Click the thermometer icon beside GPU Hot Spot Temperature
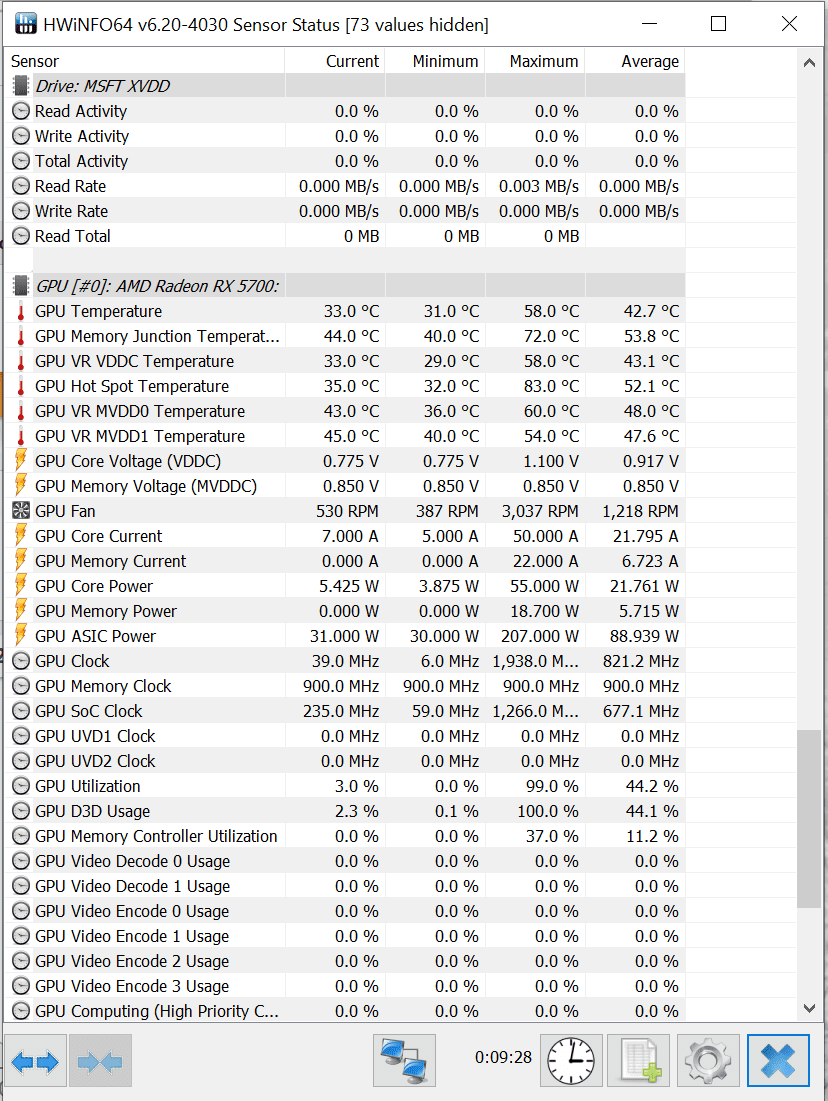This screenshot has height=1101, width=828. 21,386
